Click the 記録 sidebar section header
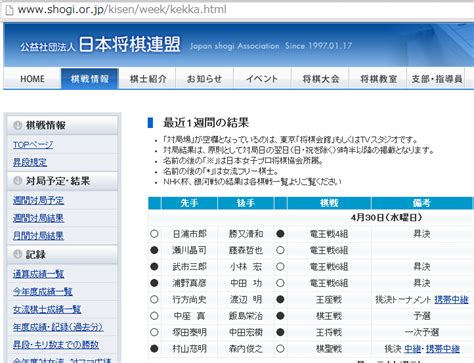The width and height of the screenshot is (474, 363). point(62,255)
